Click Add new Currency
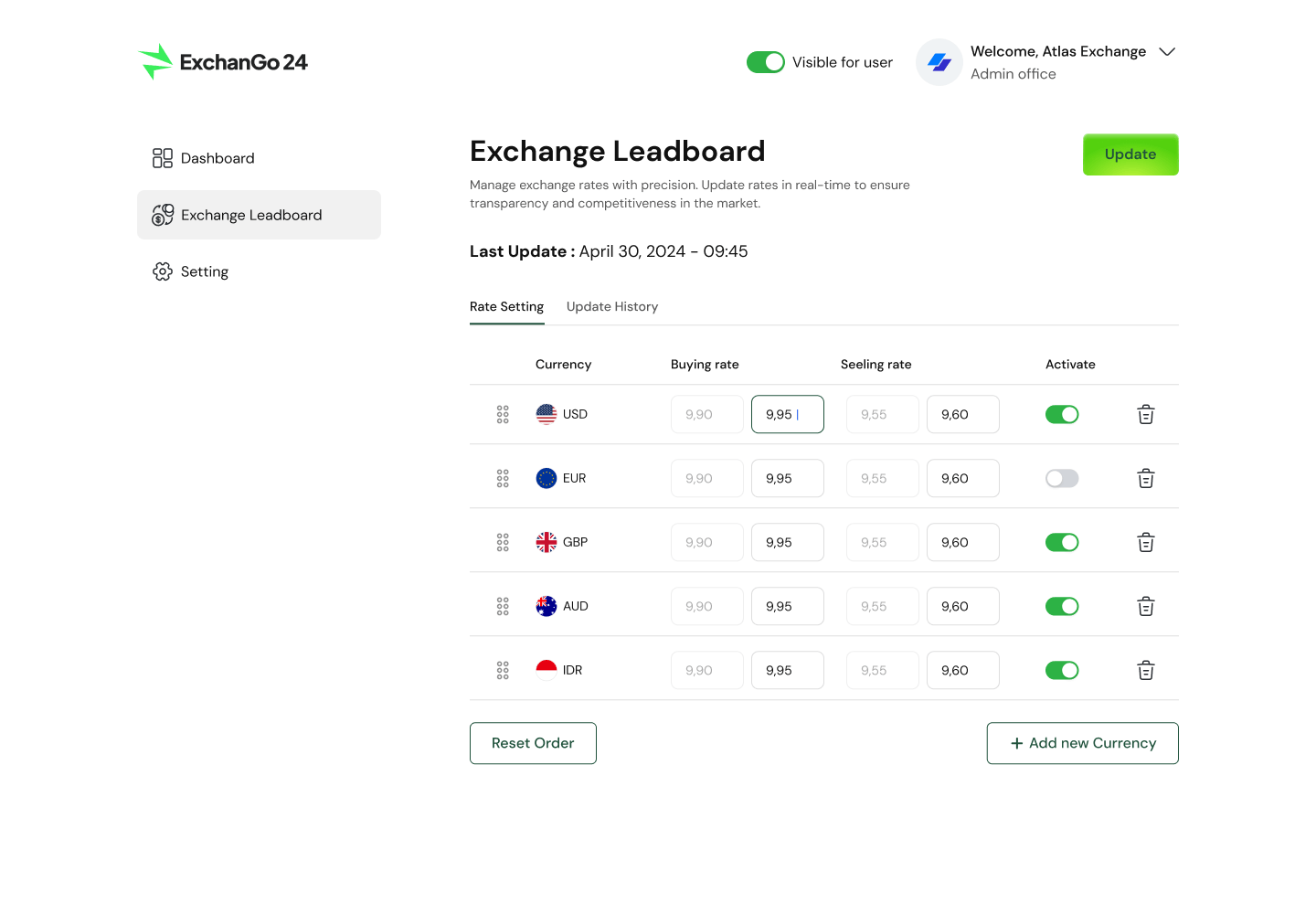This screenshot has width=1316, height=914. click(1082, 743)
